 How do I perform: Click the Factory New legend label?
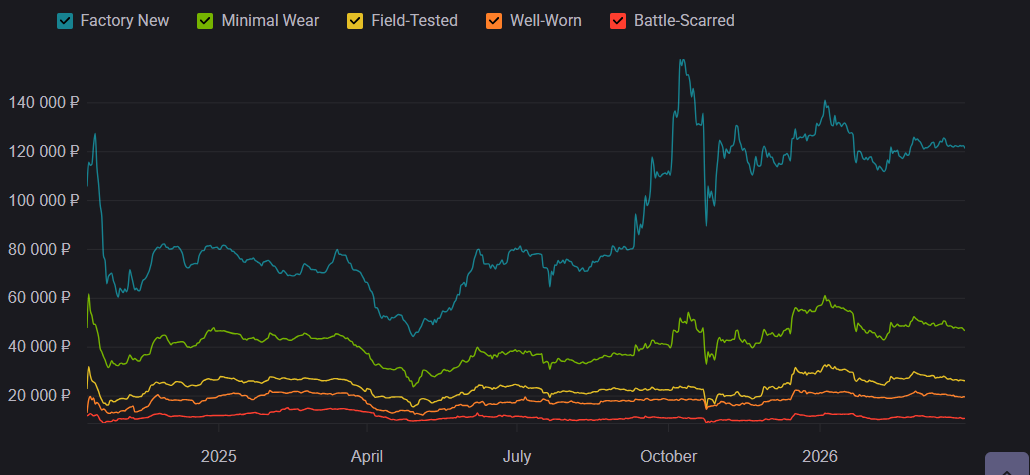(x=124, y=20)
